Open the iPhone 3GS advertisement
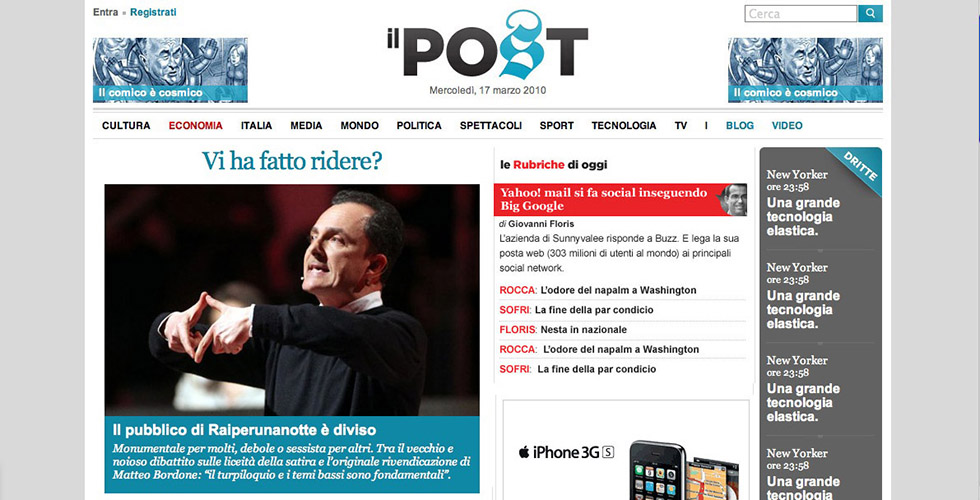 (x=626, y=450)
